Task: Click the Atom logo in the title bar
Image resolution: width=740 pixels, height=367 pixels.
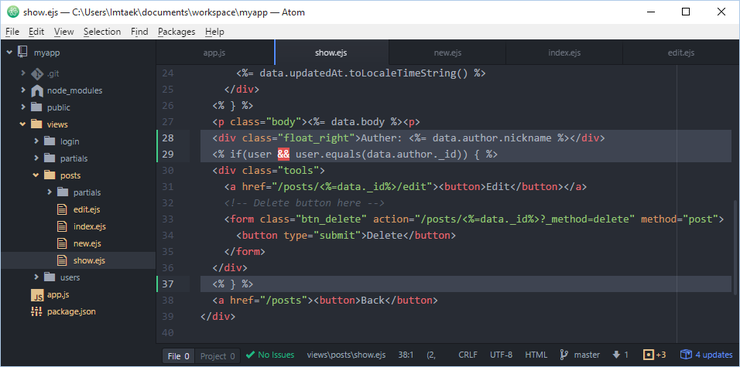Action: pos(13,12)
